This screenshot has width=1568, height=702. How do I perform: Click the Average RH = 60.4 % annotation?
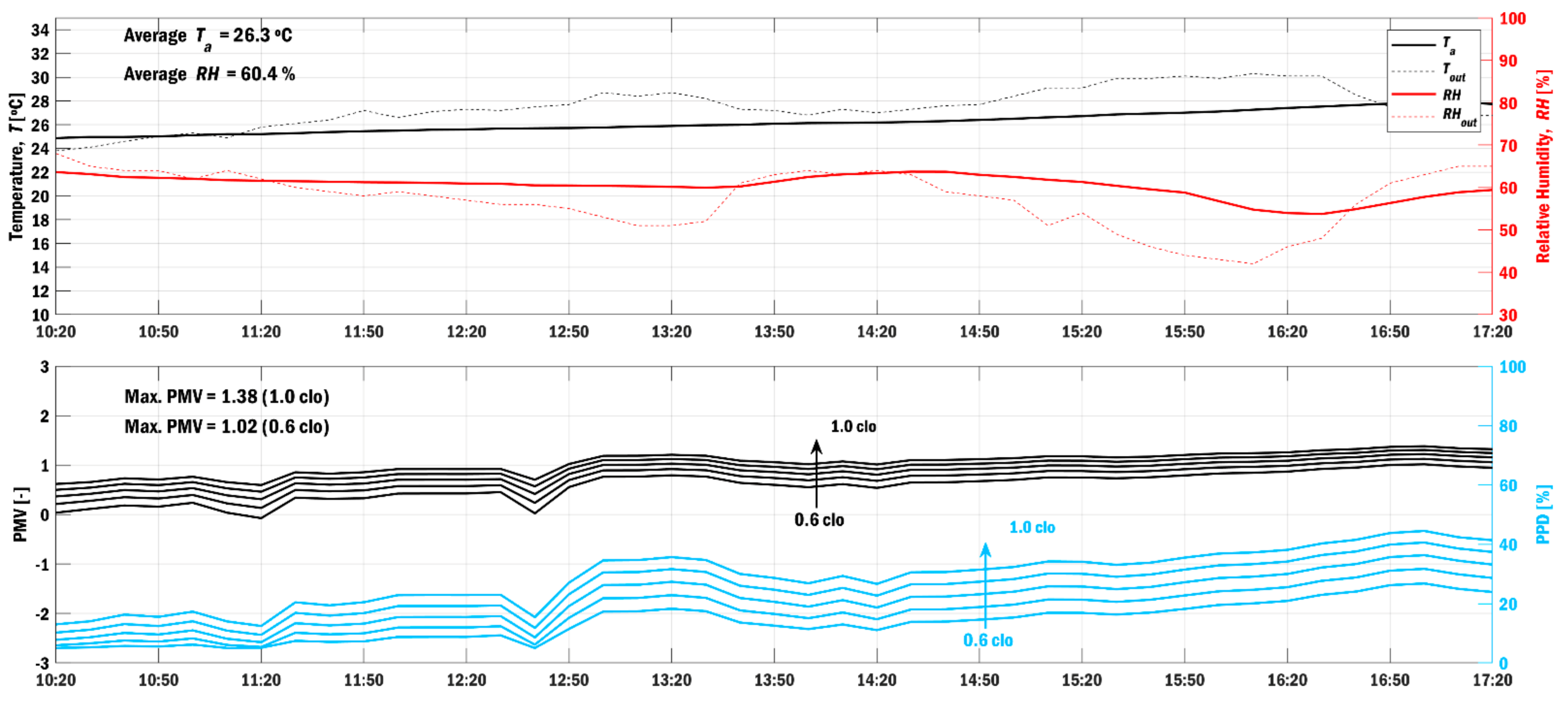[209, 74]
